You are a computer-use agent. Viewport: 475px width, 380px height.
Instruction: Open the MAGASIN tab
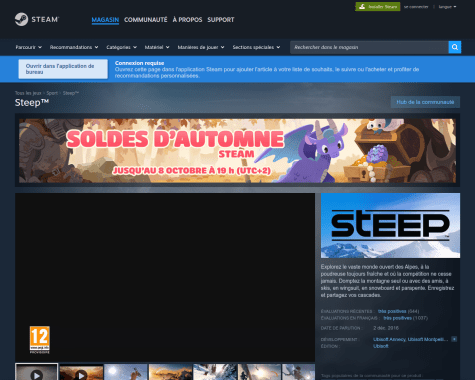point(105,20)
